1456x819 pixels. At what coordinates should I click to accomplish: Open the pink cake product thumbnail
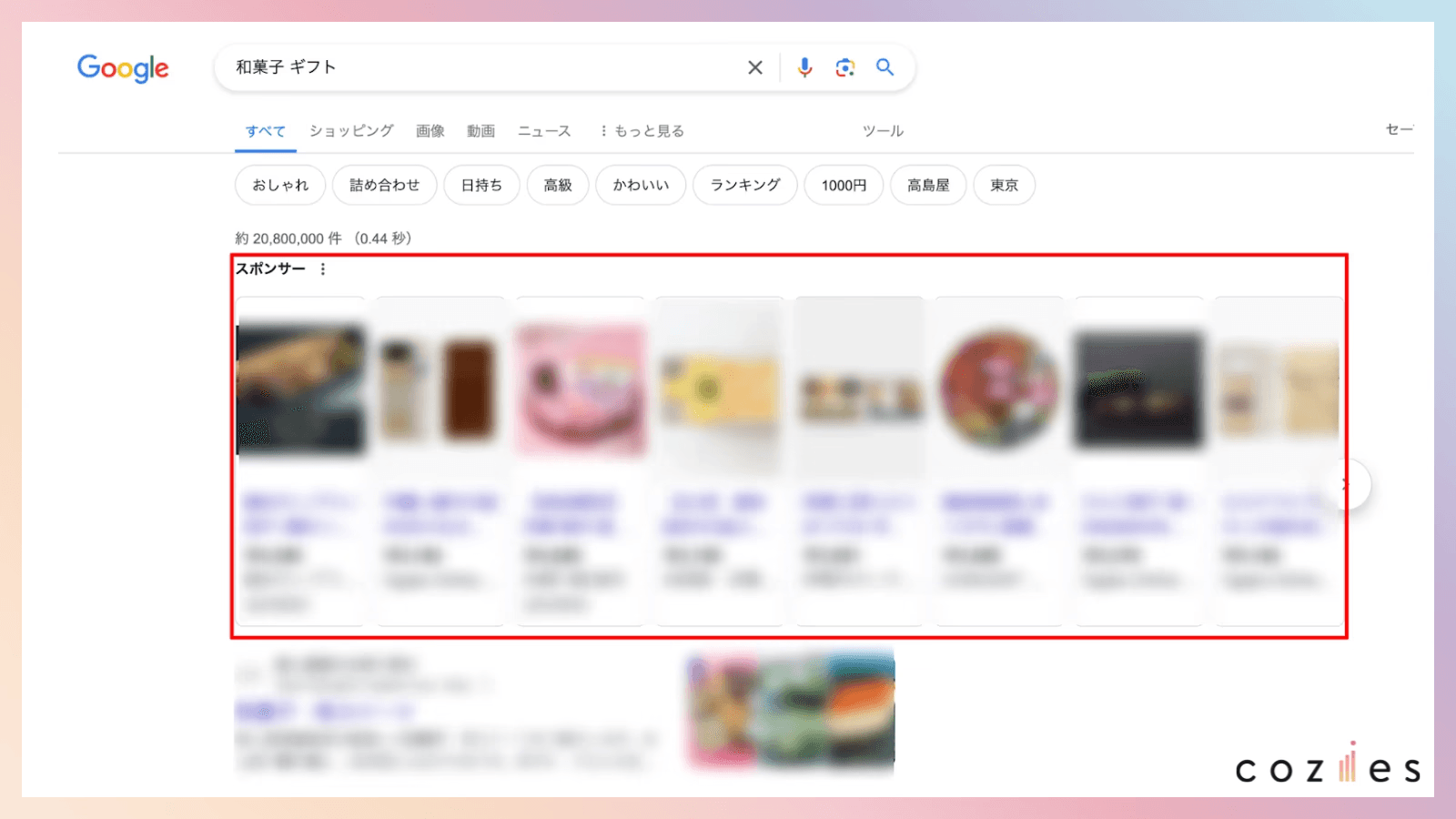click(581, 389)
